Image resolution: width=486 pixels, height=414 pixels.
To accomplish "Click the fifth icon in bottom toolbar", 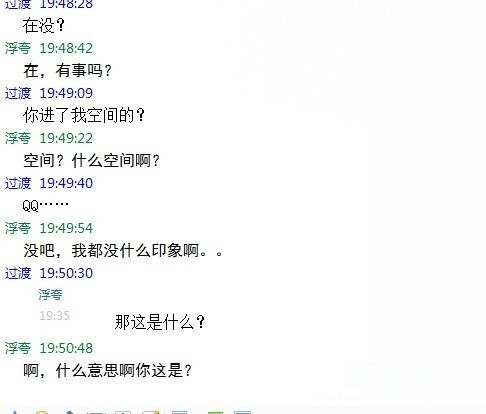I will [123, 413].
